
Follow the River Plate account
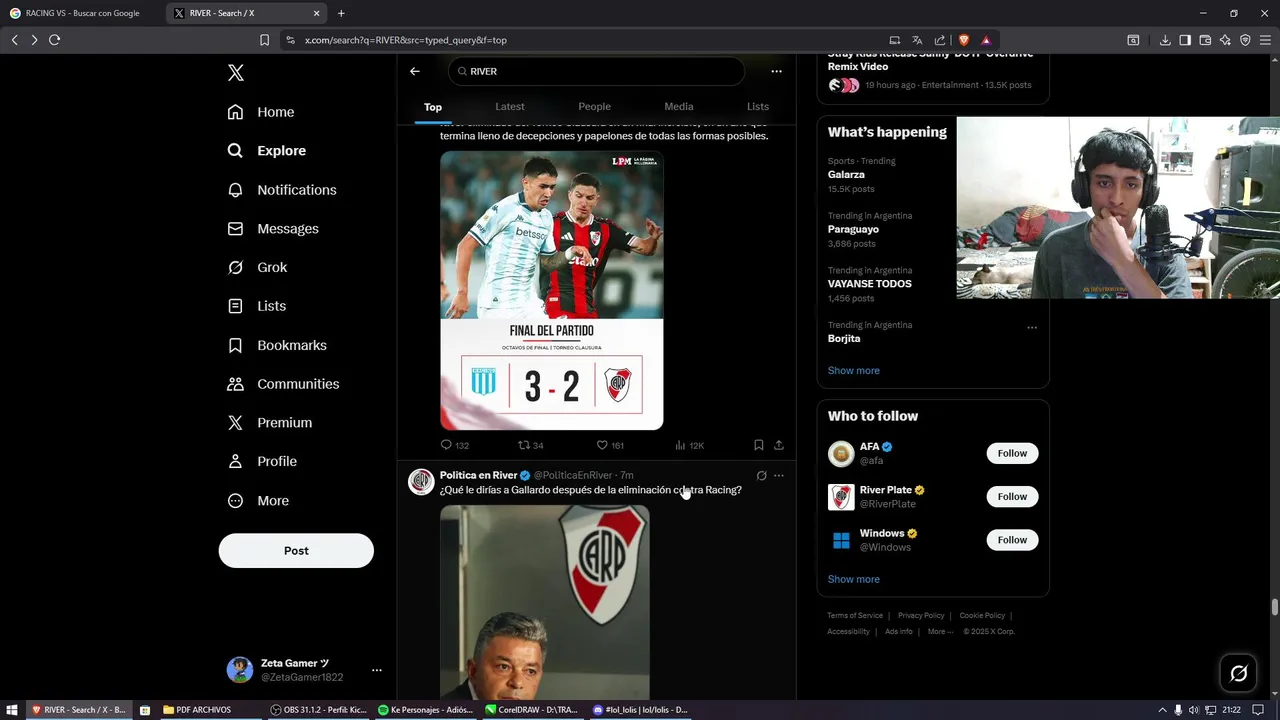pyautogui.click(x=1012, y=497)
